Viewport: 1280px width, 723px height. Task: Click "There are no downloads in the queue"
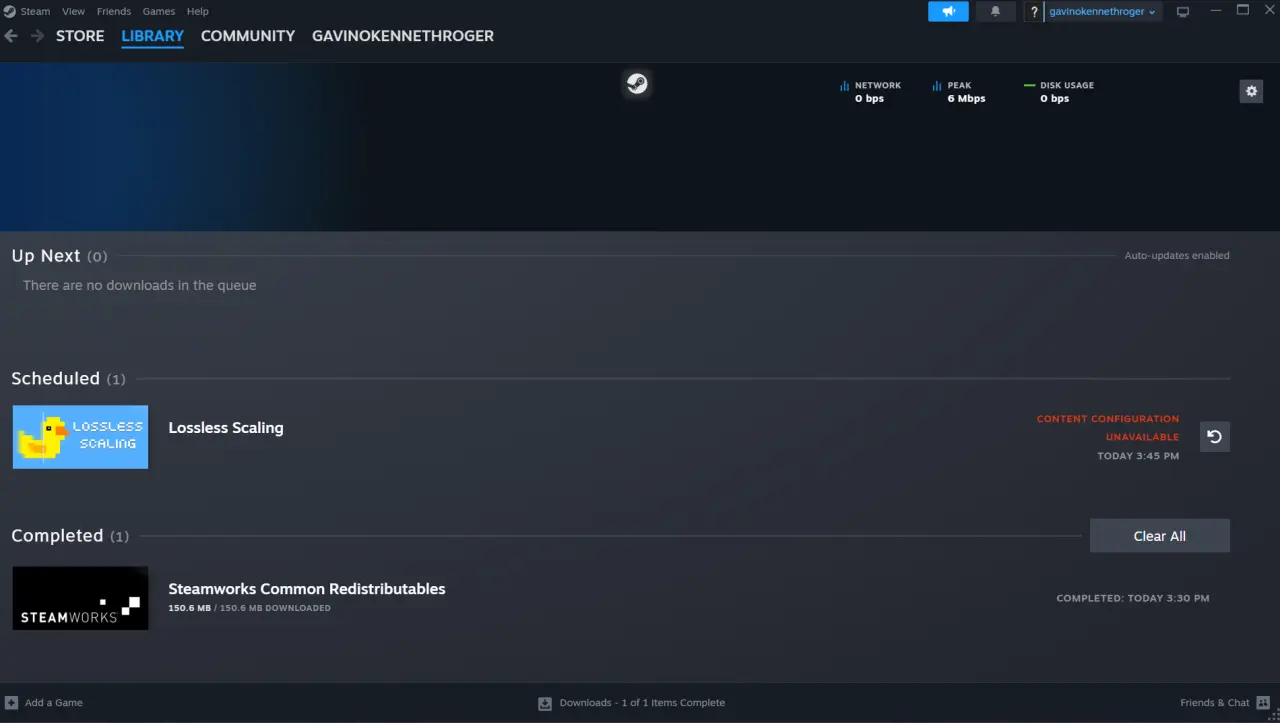coord(140,286)
